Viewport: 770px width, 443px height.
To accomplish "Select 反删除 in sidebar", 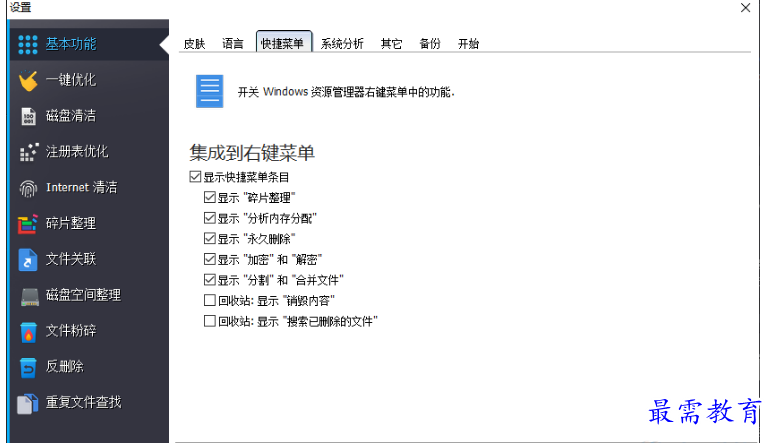I will (x=89, y=367).
